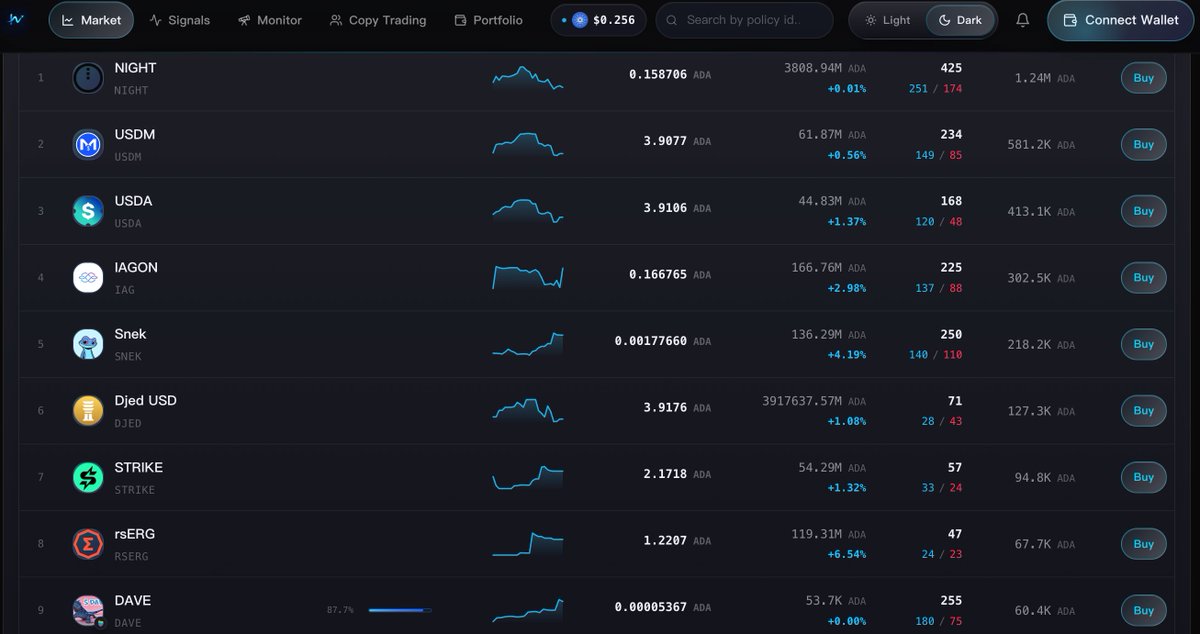Screen dimensions: 1200x634
Task: Click the NIGHT price sparkline chart
Action: [528, 78]
